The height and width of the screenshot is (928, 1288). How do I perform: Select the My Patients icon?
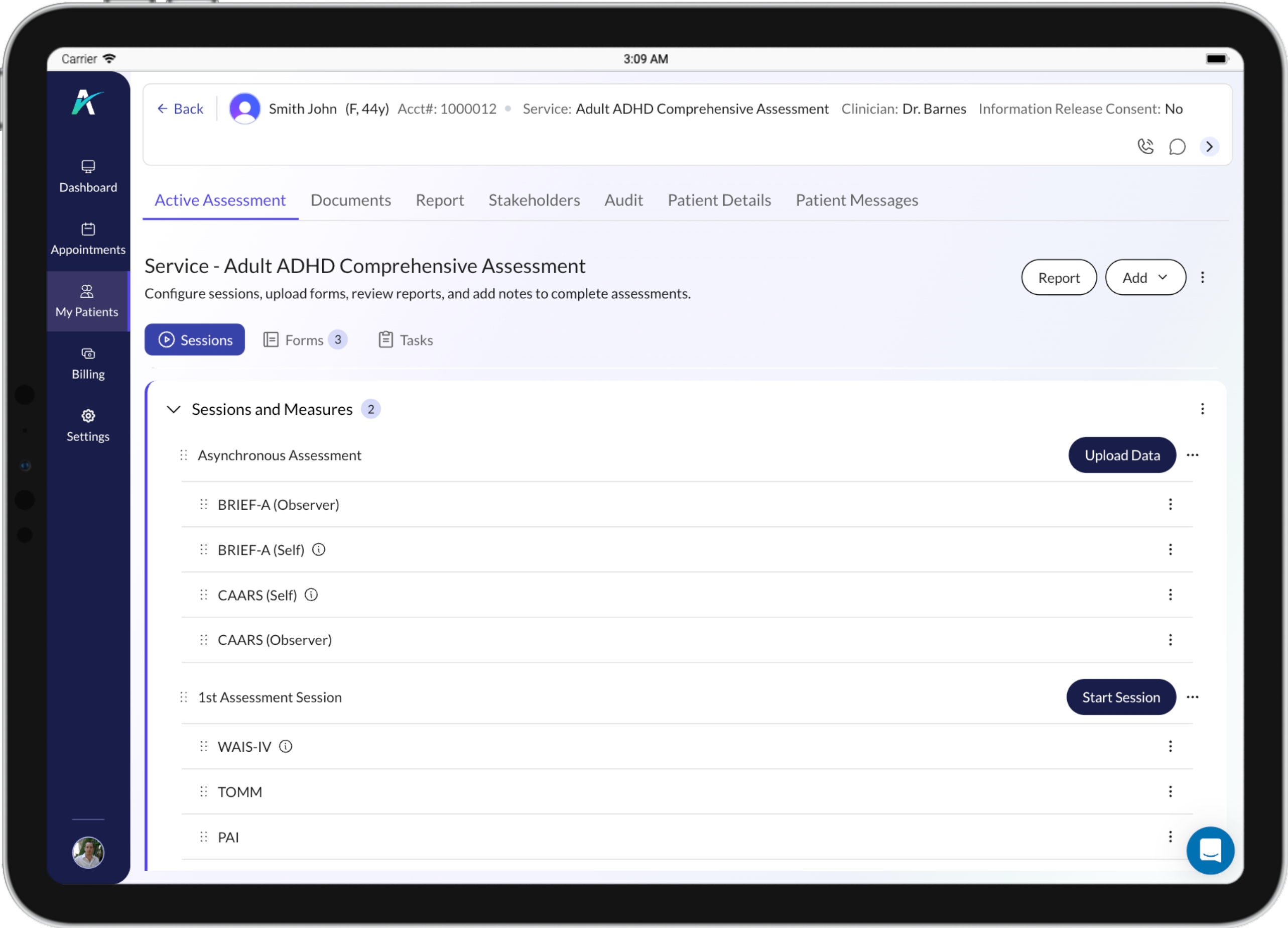tap(88, 292)
